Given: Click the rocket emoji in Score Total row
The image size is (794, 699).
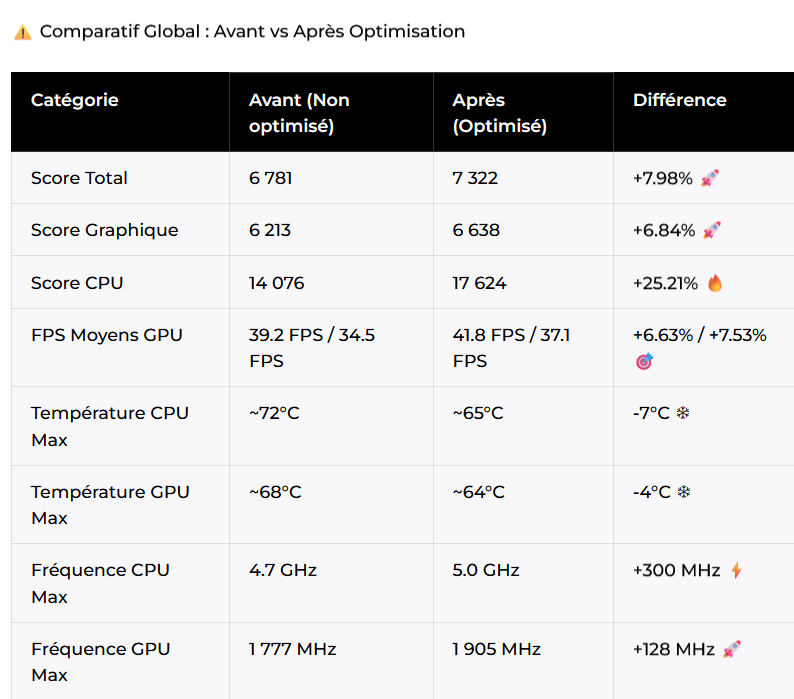Looking at the screenshot, I should click(709, 178).
